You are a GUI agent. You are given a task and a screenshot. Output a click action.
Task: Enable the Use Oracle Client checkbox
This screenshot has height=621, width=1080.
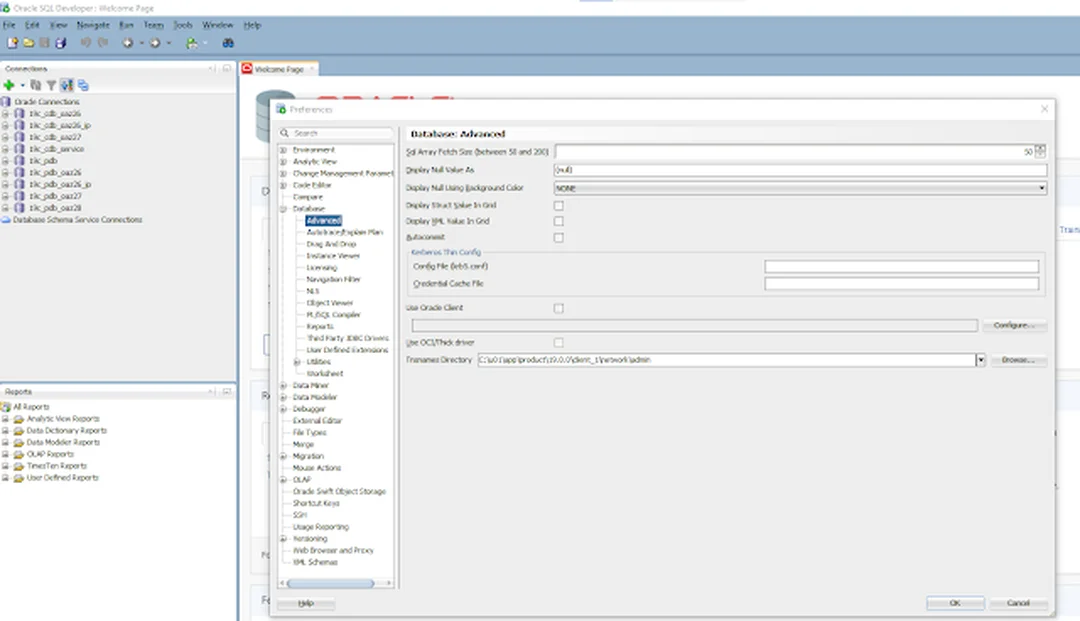559,308
